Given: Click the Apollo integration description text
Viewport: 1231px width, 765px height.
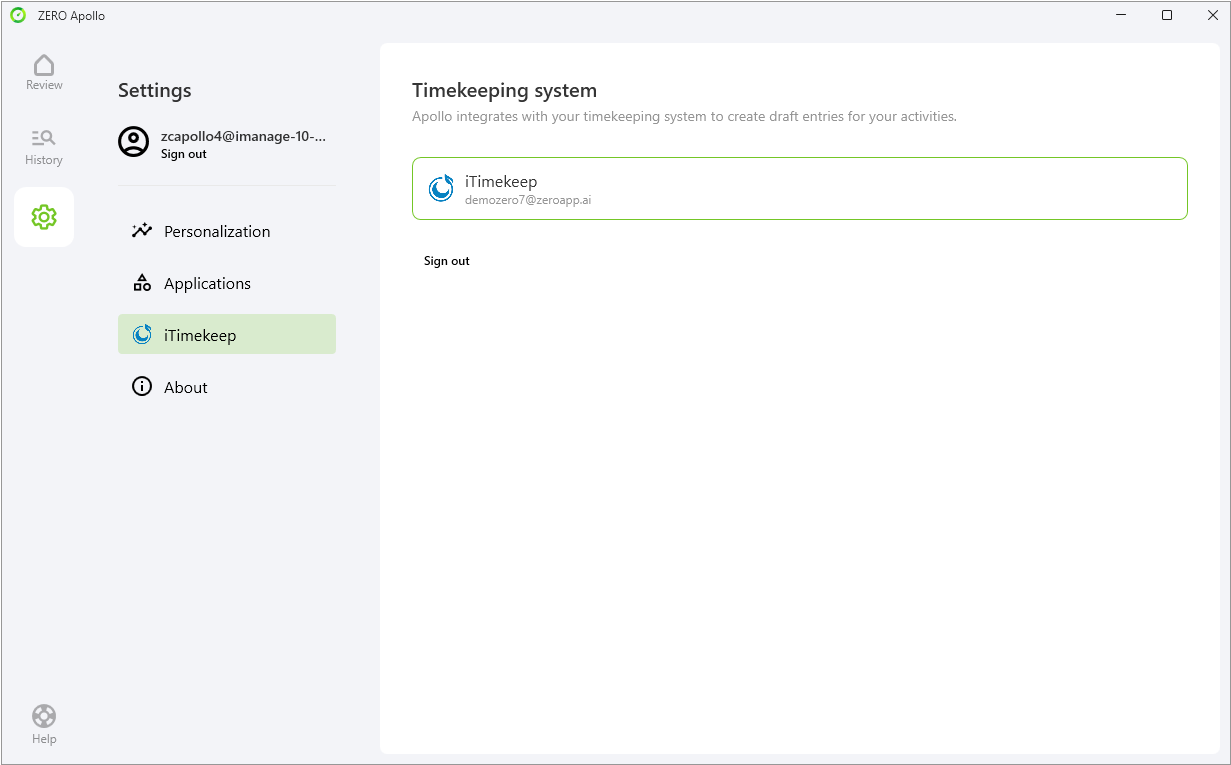Looking at the screenshot, I should tap(684, 116).
